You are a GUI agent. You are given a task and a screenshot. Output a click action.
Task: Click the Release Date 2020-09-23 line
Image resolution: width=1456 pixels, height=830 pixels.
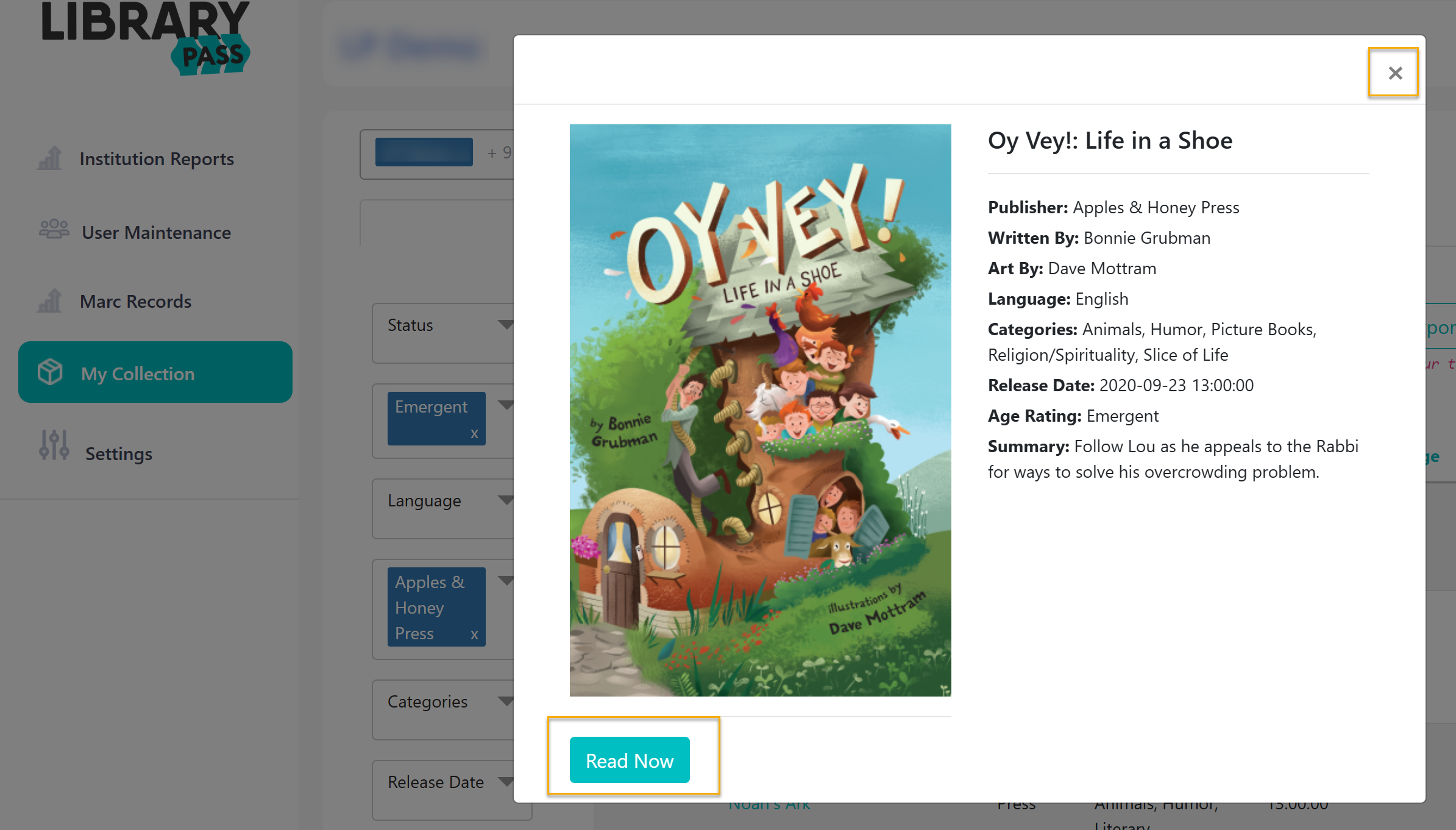pyautogui.click(x=1121, y=385)
